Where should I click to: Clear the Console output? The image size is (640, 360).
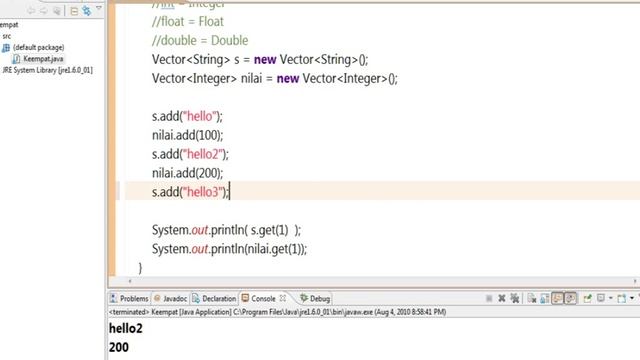pos(531,299)
